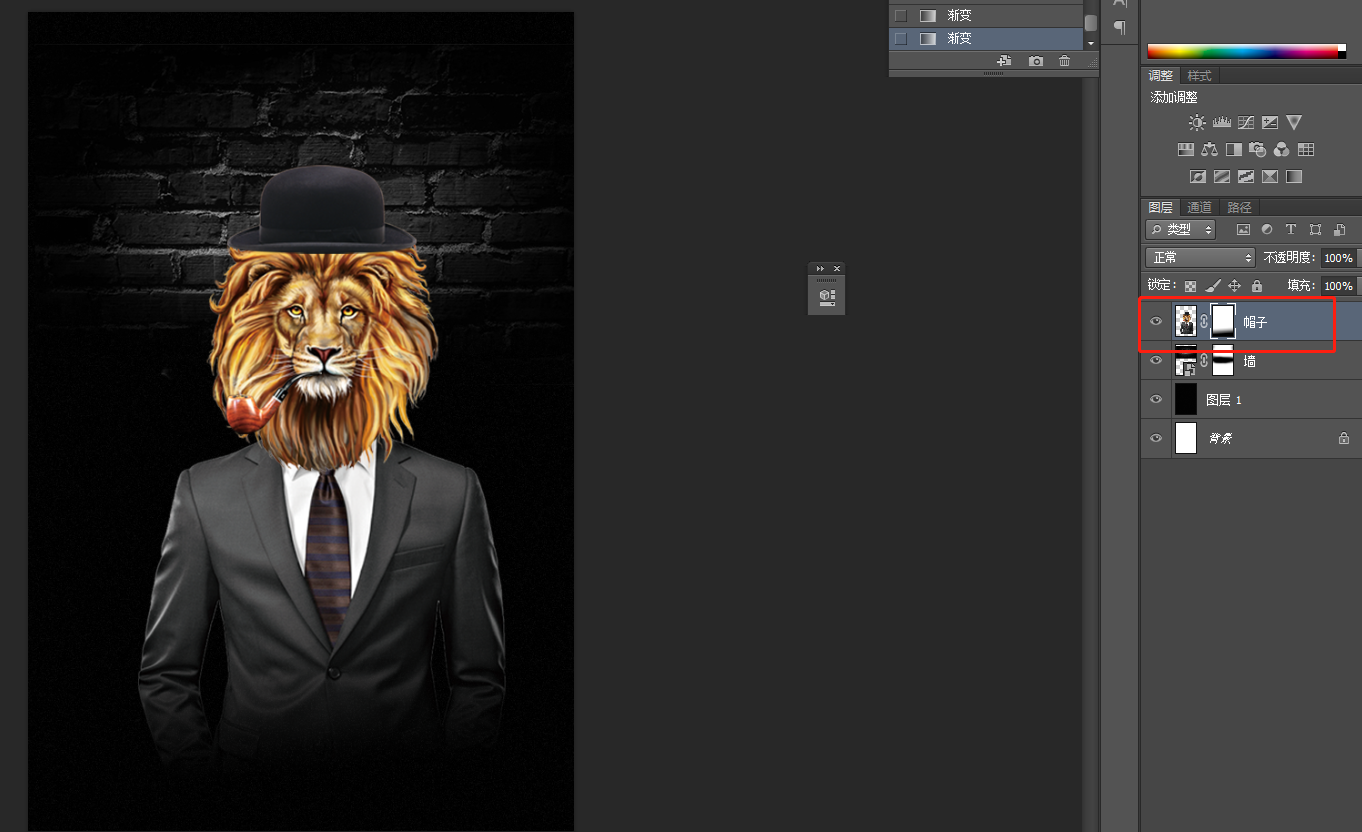Click the history panel scrollbar thumb

click(x=1091, y=22)
